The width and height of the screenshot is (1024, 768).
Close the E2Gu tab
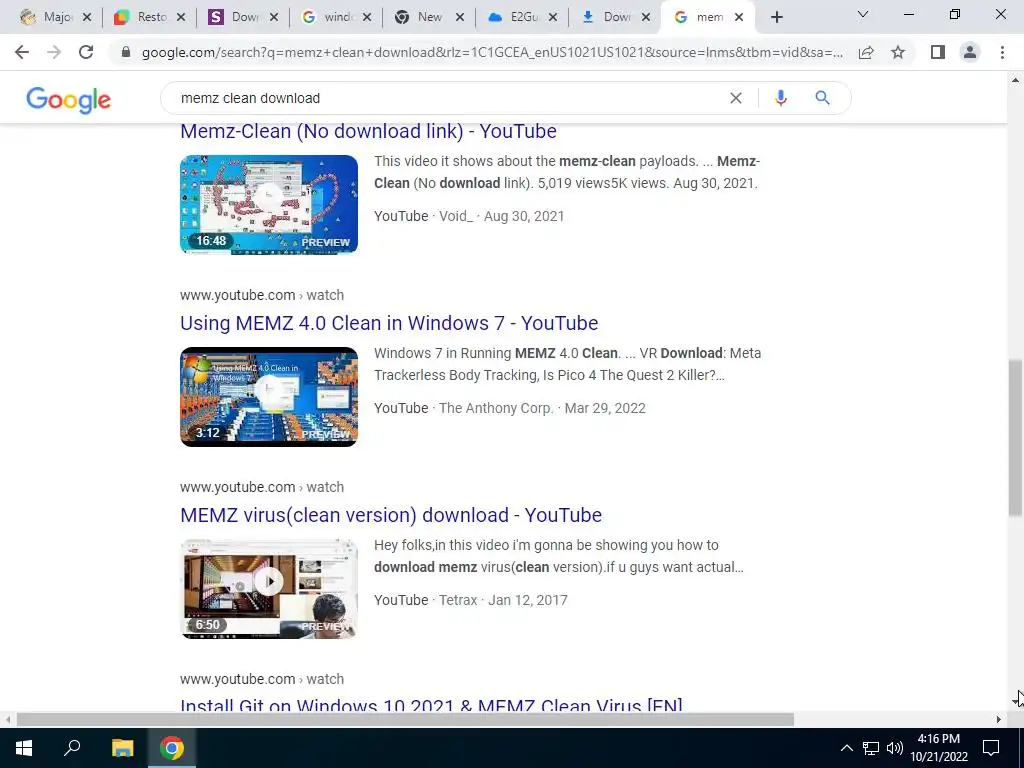[x=553, y=18]
